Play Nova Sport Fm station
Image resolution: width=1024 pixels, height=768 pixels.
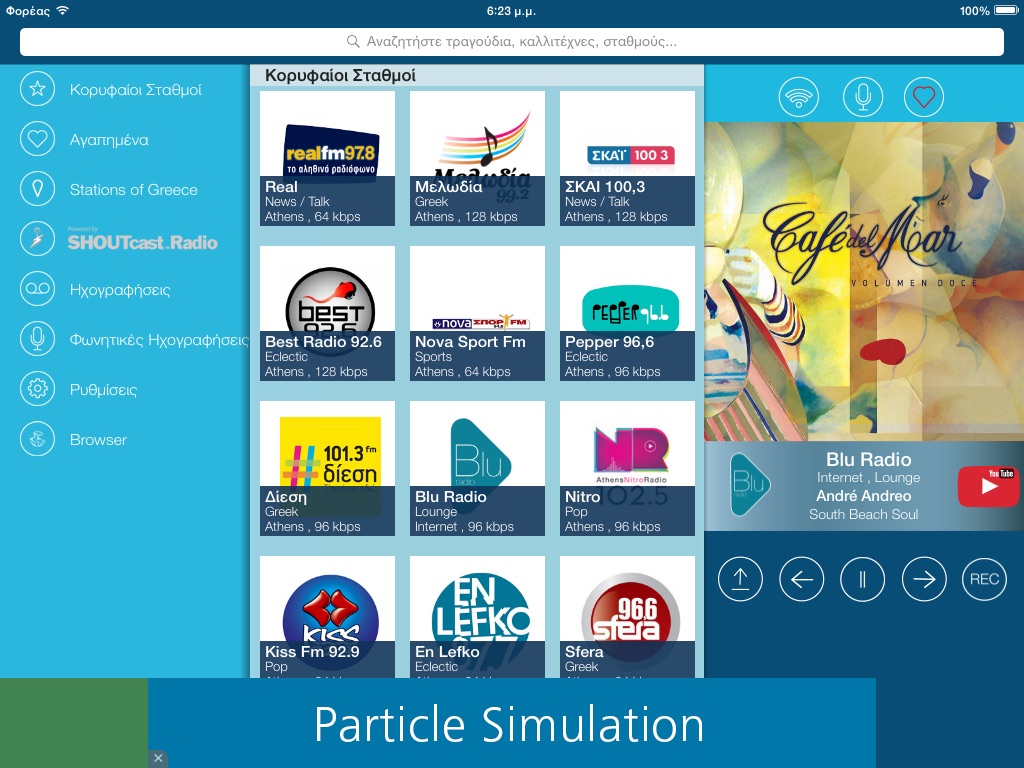tap(477, 313)
